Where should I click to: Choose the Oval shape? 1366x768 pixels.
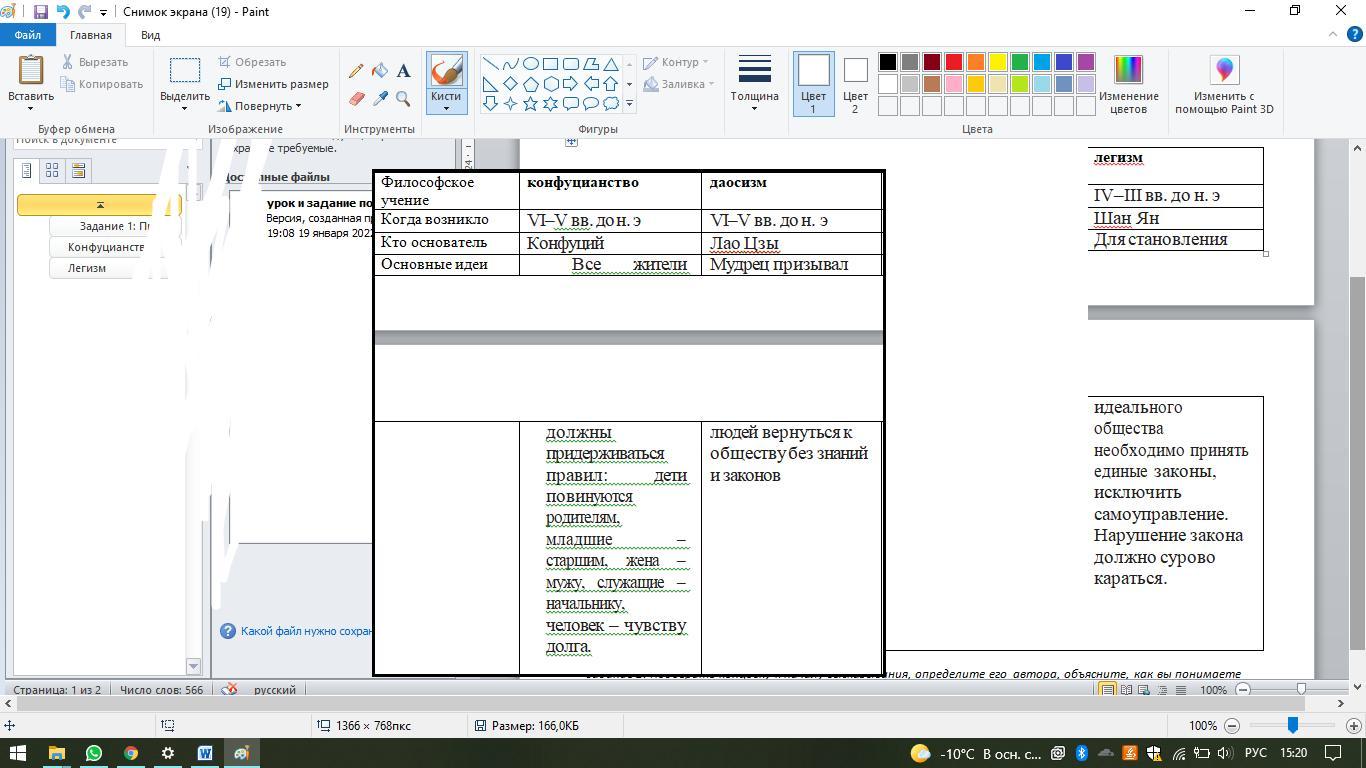tap(531, 64)
